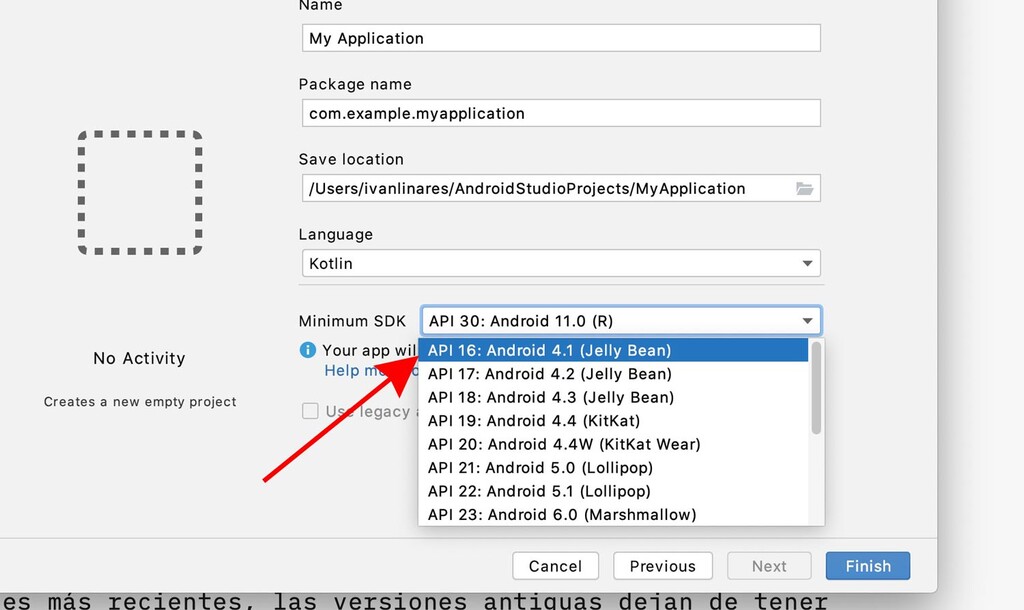Image resolution: width=1024 pixels, height=610 pixels.
Task: Expand the Minimum SDK combo box arrow
Action: [x=807, y=320]
